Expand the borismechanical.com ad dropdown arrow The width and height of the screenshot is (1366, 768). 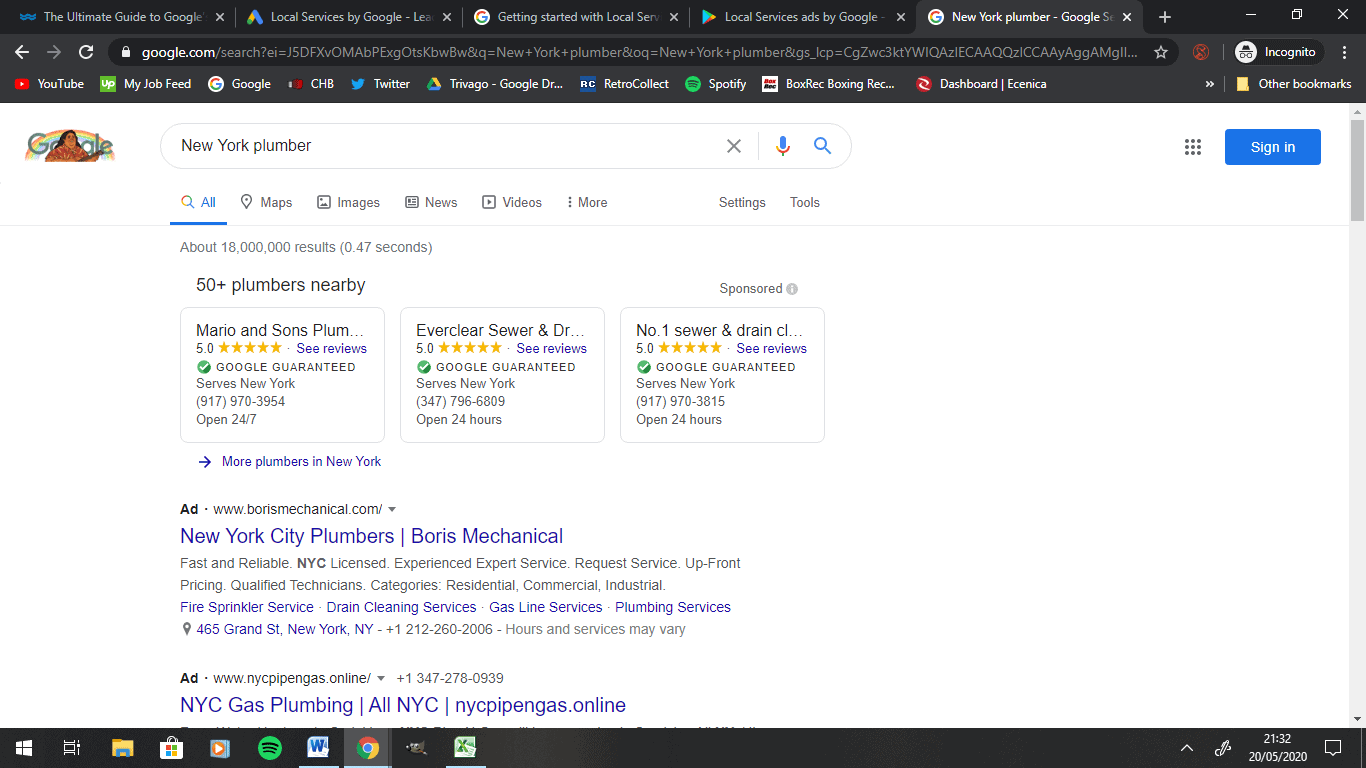click(x=392, y=509)
